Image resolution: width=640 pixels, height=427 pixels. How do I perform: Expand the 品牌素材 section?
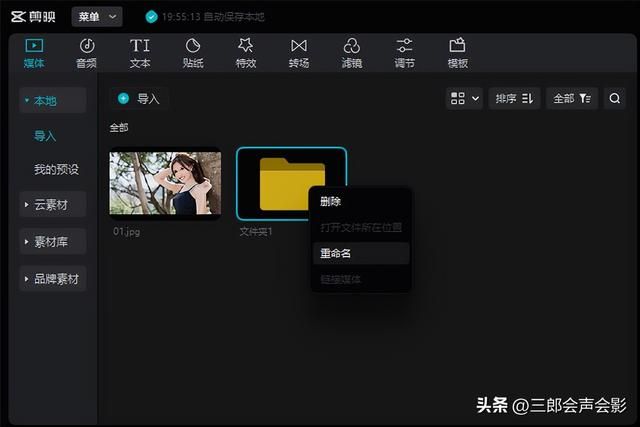pyautogui.click(x=53, y=279)
